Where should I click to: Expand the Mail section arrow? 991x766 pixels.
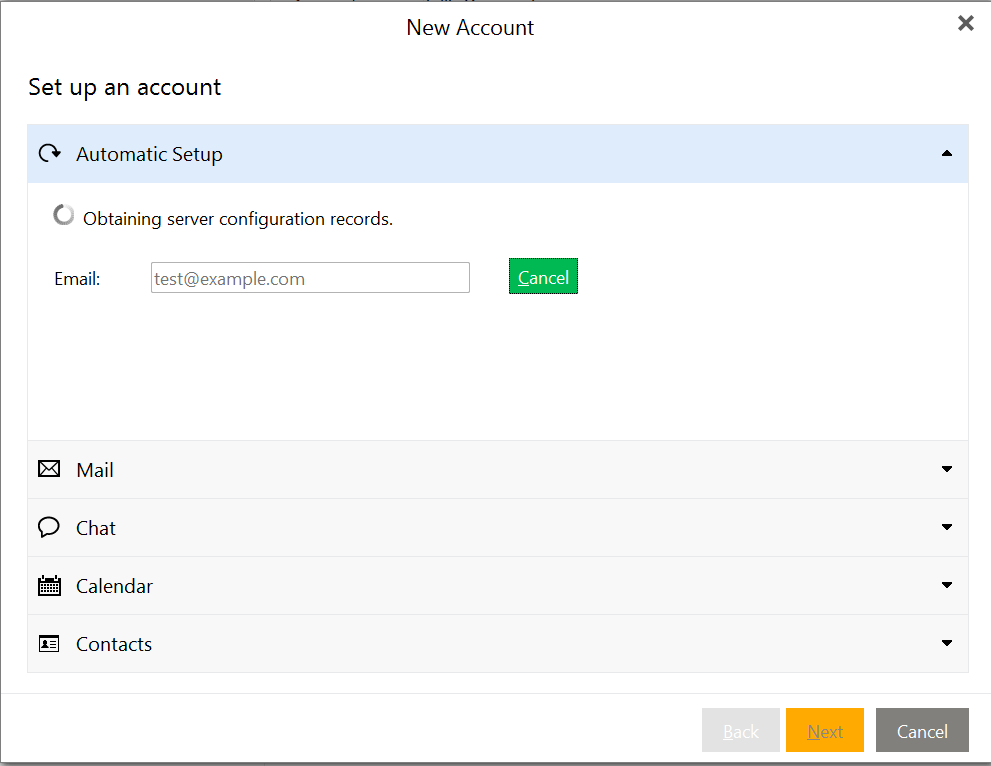tap(946, 469)
